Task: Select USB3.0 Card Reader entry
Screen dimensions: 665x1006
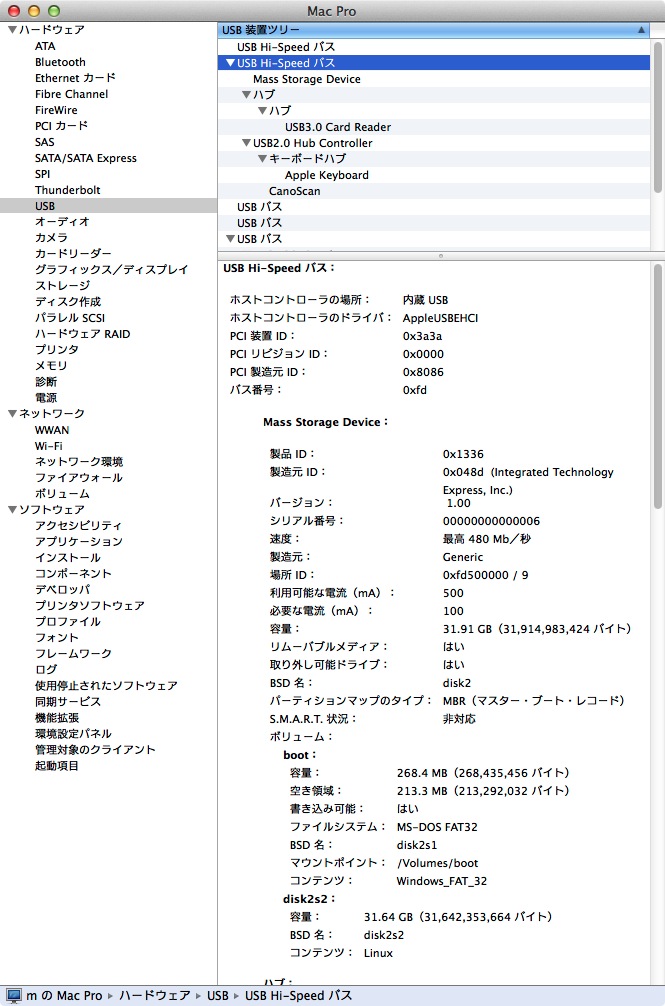Action: click(337, 127)
